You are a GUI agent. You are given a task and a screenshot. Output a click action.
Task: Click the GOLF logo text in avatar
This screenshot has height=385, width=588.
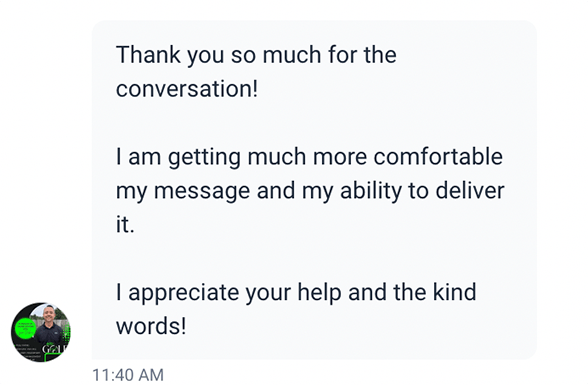click(54, 349)
